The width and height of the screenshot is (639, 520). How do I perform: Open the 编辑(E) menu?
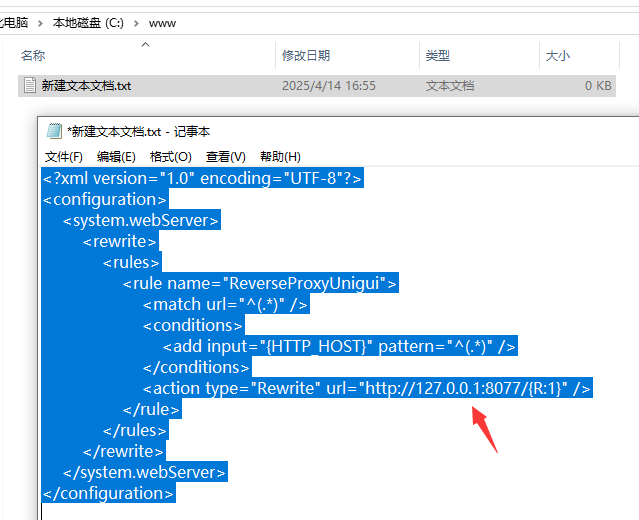[116, 157]
